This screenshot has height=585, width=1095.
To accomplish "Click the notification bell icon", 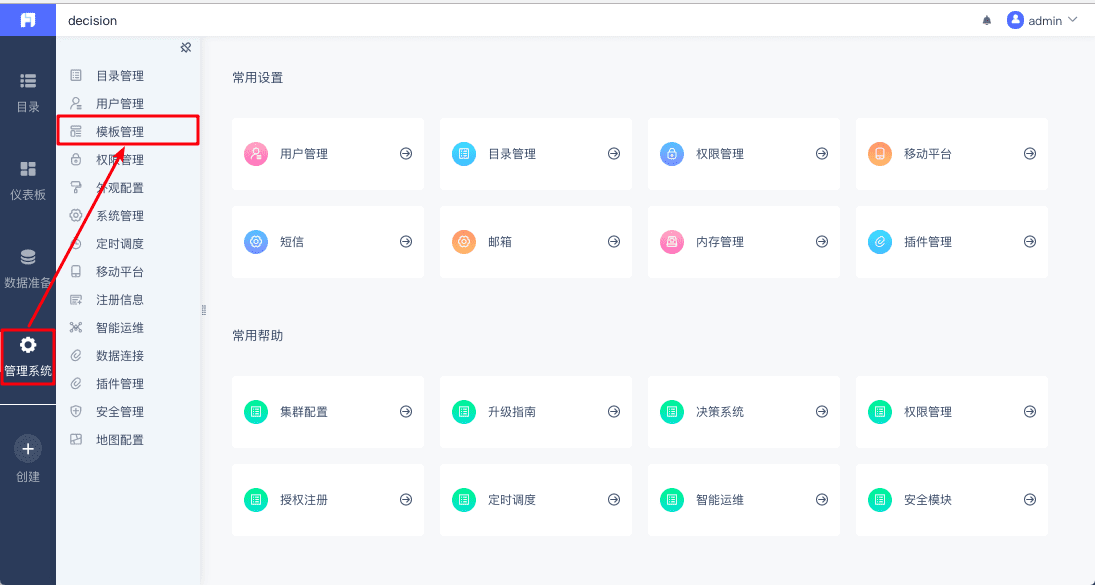I will [x=987, y=20].
